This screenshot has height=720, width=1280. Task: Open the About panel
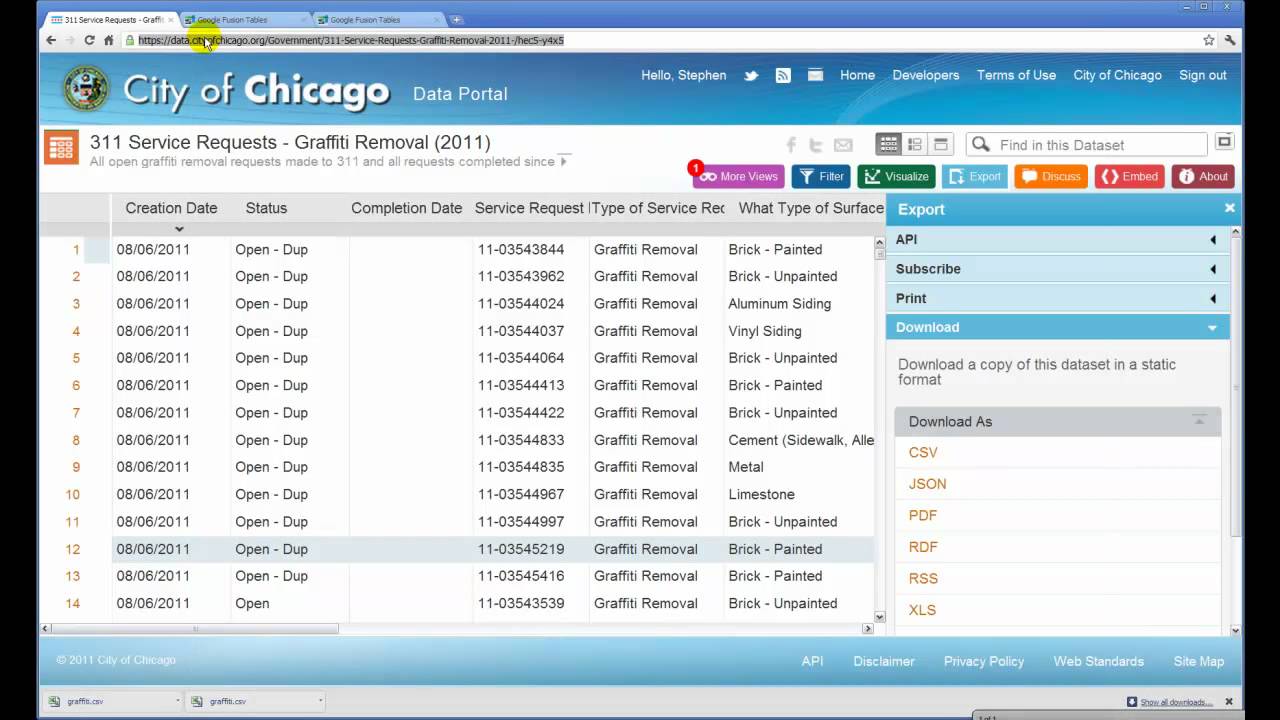pyautogui.click(x=1203, y=176)
